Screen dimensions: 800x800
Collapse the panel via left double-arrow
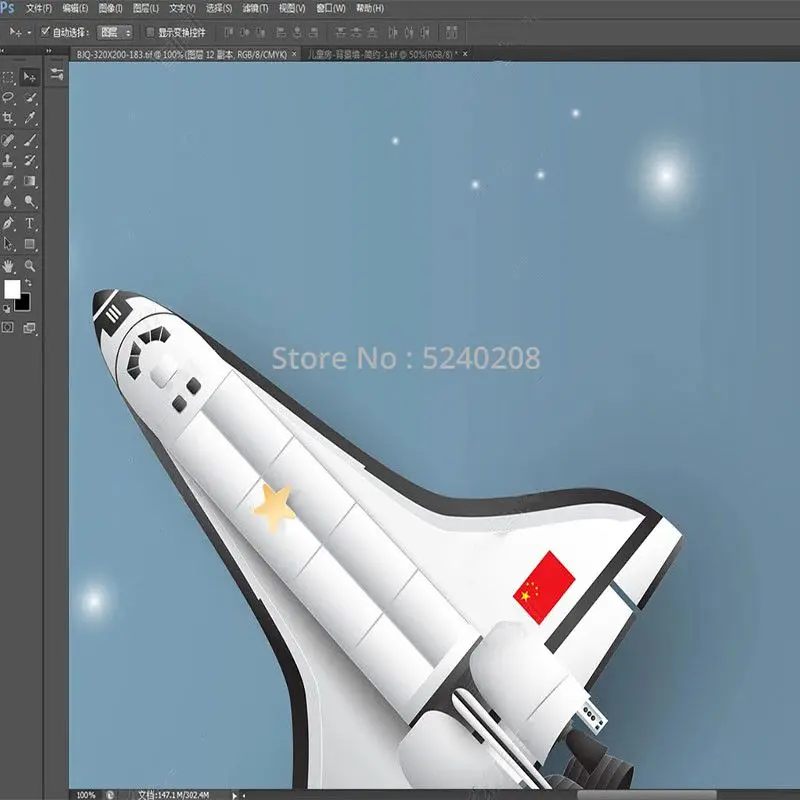pyautogui.click(x=3, y=51)
